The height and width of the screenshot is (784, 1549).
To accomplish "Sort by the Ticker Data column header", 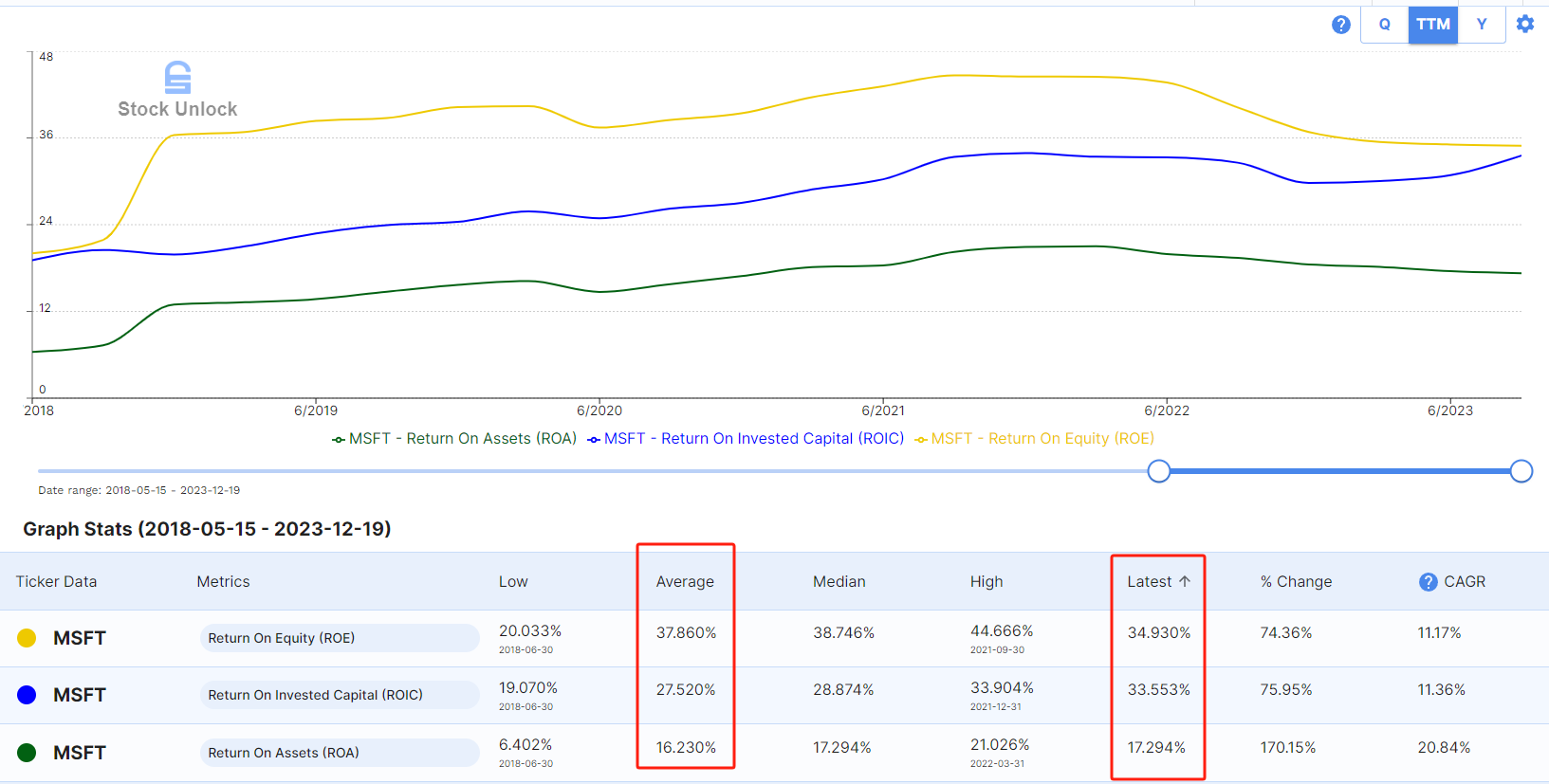I will point(56,582).
